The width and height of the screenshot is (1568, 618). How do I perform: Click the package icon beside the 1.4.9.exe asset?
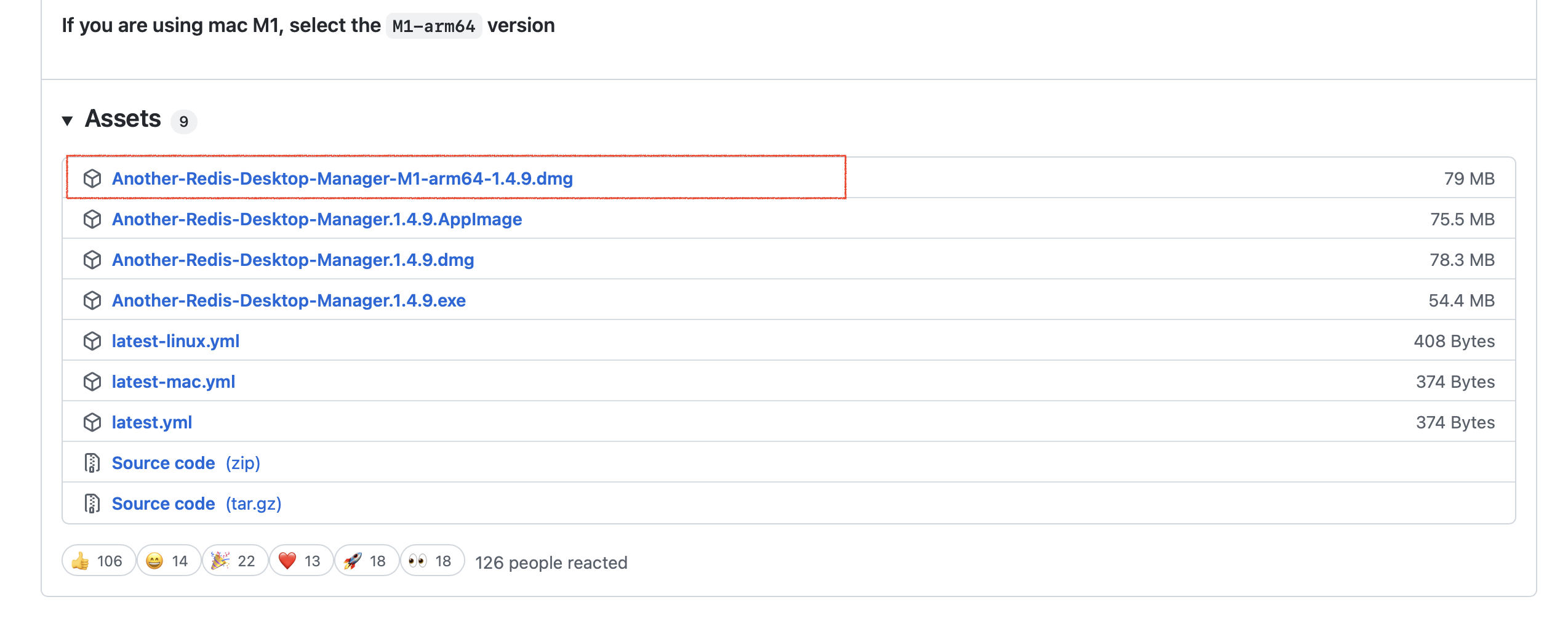pyautogui.click(x=93, y=300)
